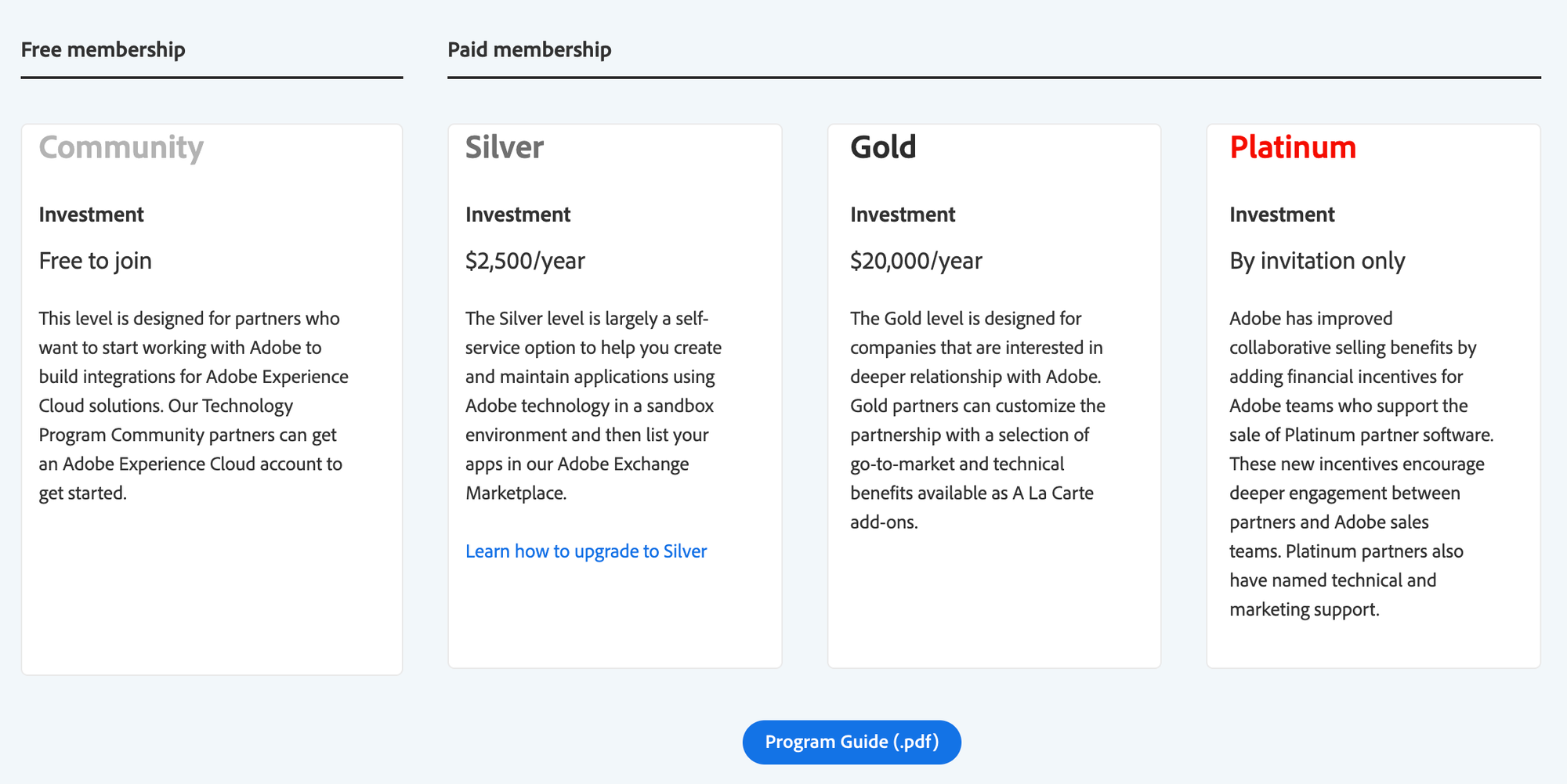The image size is (1567, 784).
Task: Open the Program Guide (.pdf) button
Action: click(852, 742)
